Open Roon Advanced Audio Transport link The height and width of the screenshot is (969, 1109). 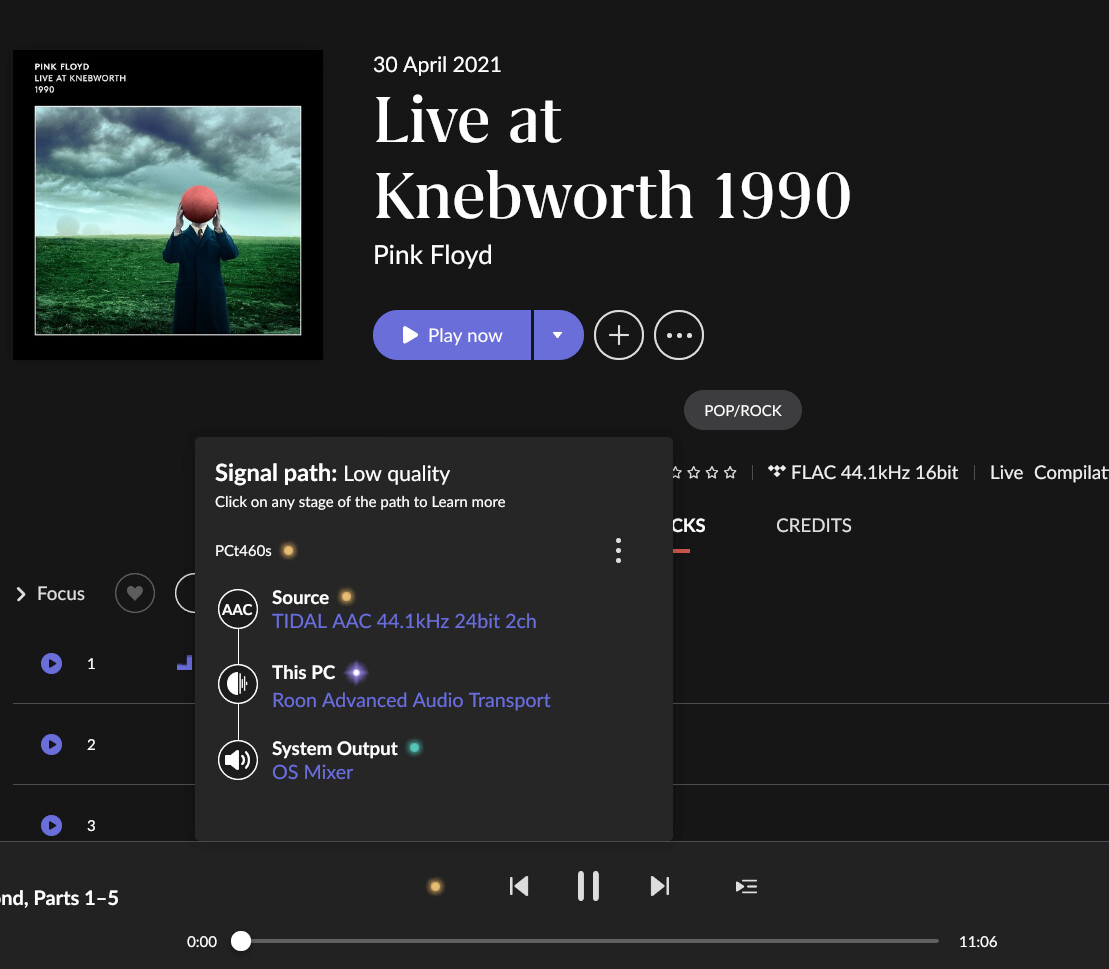pyautogui.click(x=411, y=700)
